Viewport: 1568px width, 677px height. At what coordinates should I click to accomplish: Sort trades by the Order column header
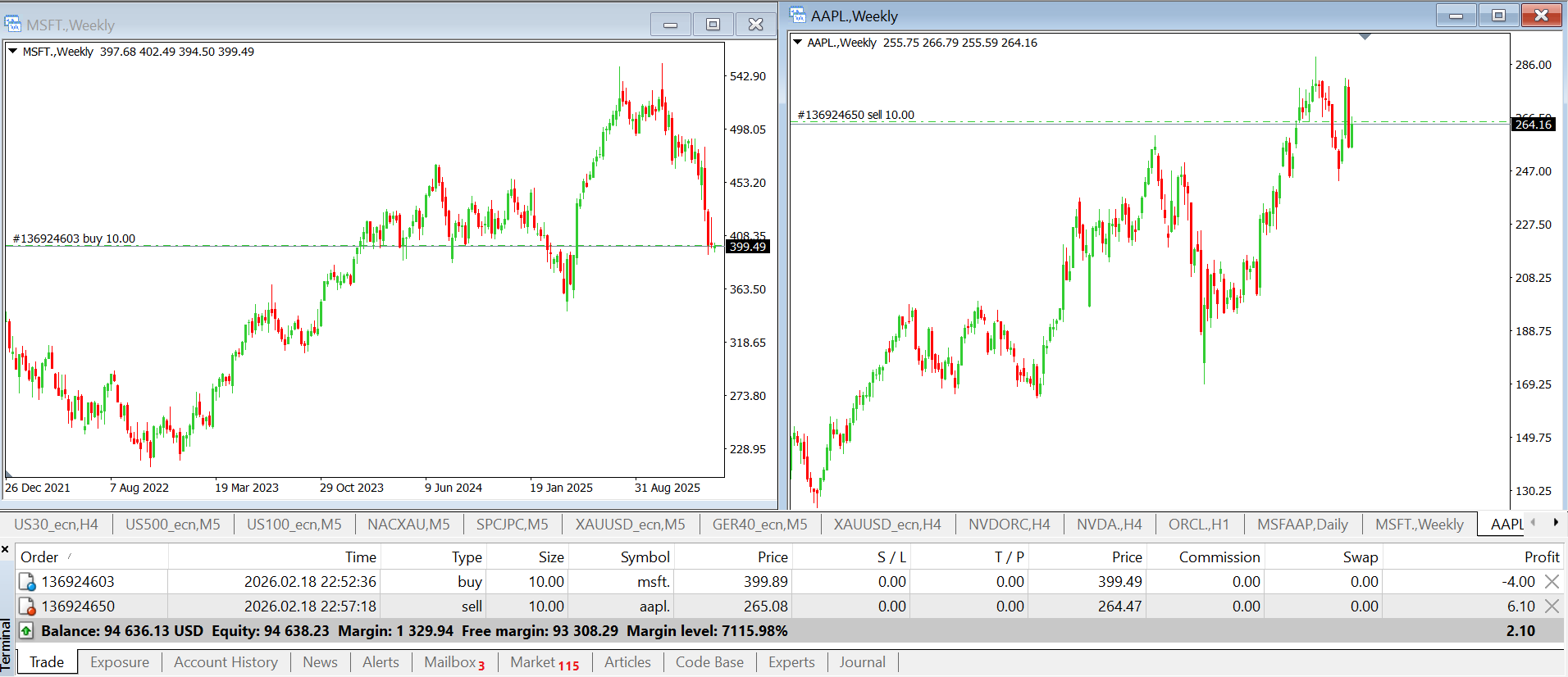(x=39, y=557)
